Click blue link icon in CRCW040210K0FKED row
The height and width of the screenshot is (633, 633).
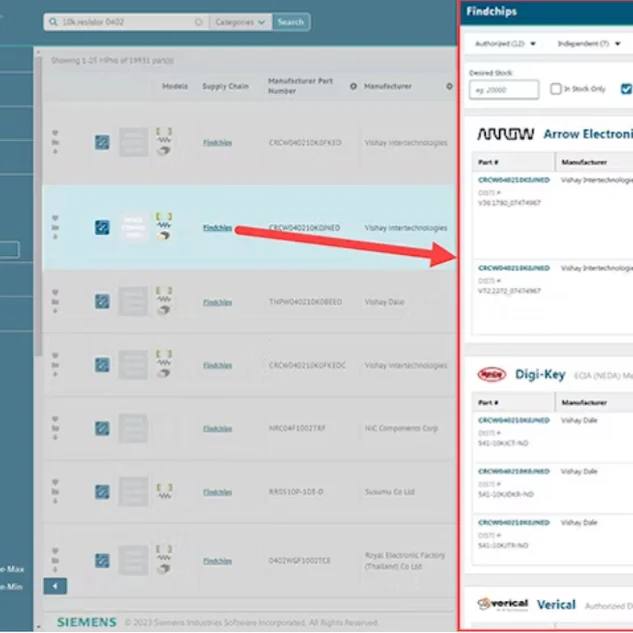point(102,142)
